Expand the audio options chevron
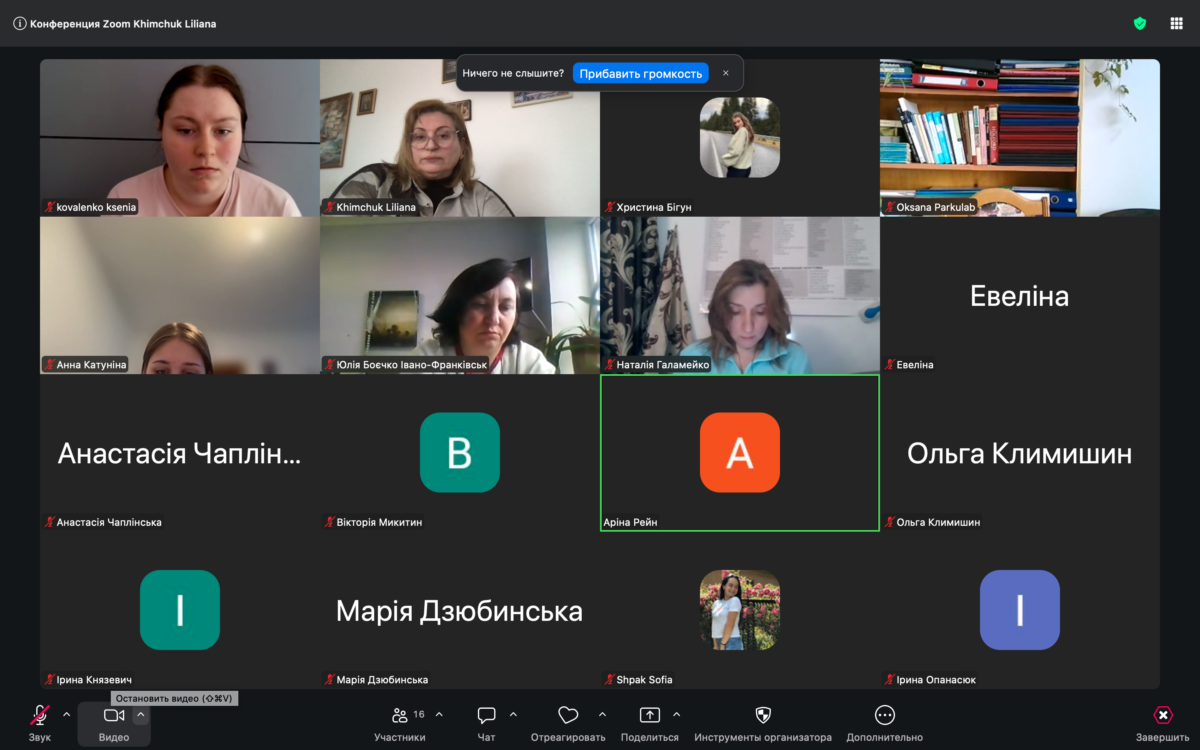This screenshot has height=750, width=1200. (x=67, y=714)
